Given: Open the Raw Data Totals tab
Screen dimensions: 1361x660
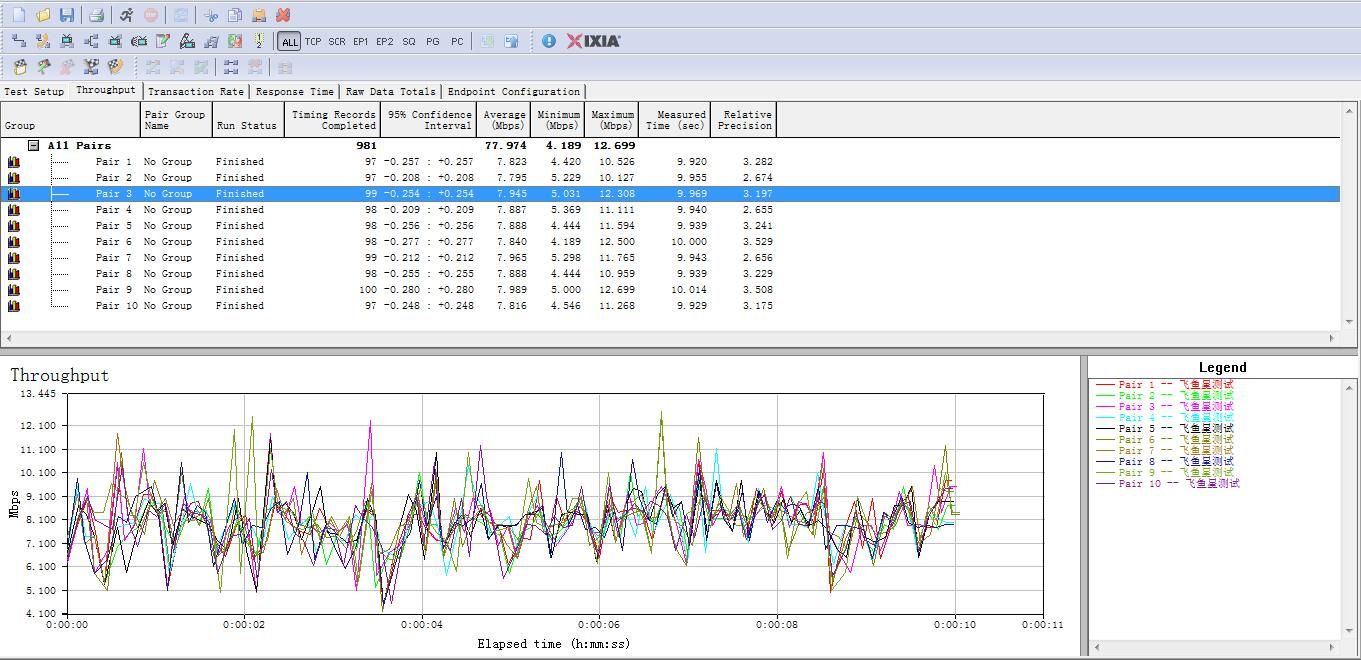Looking at the screenshot, I should (391, 91).
